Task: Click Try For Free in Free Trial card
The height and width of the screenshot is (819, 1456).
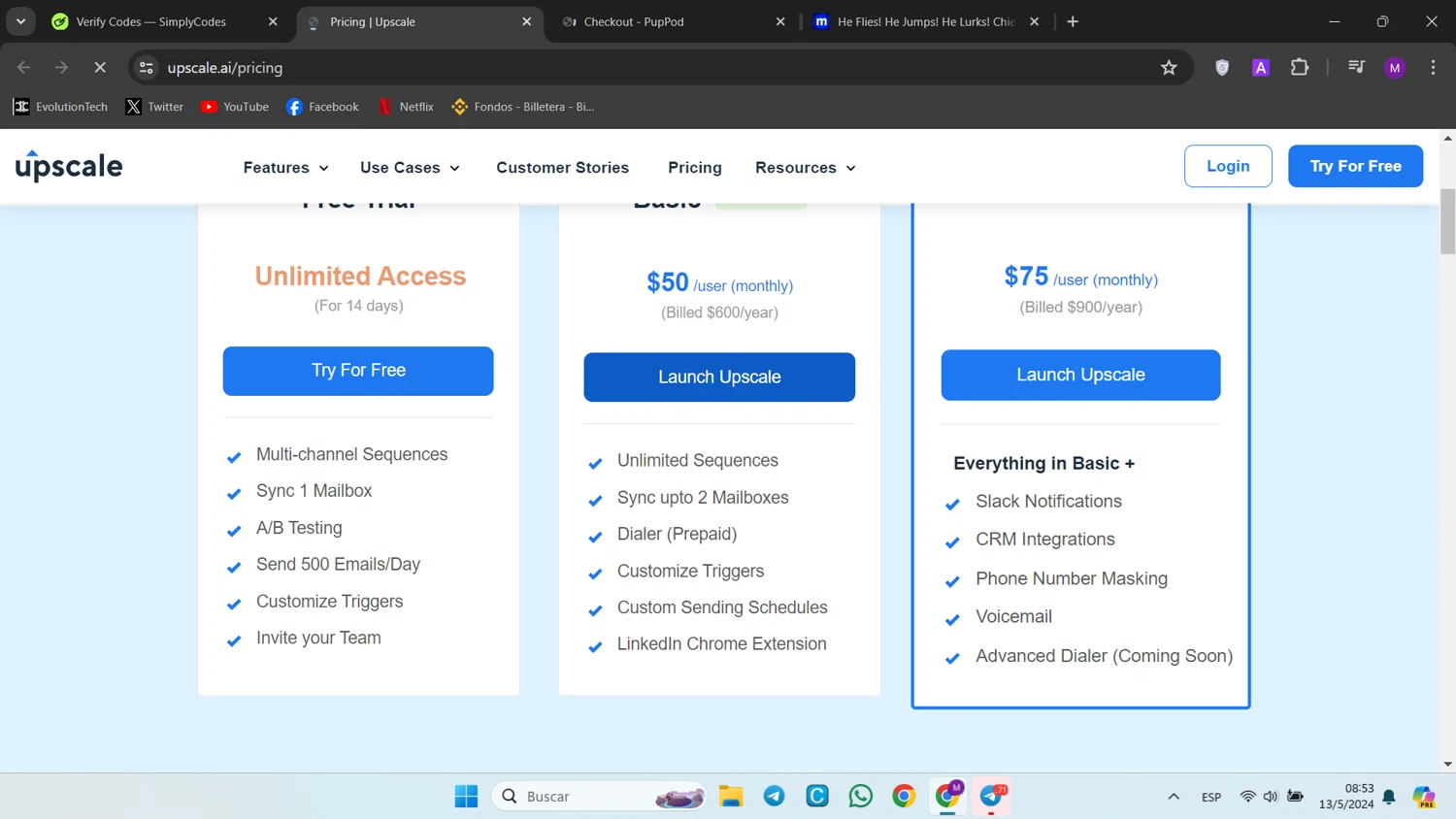Action: pyautogui.click(x=358, y=371)
